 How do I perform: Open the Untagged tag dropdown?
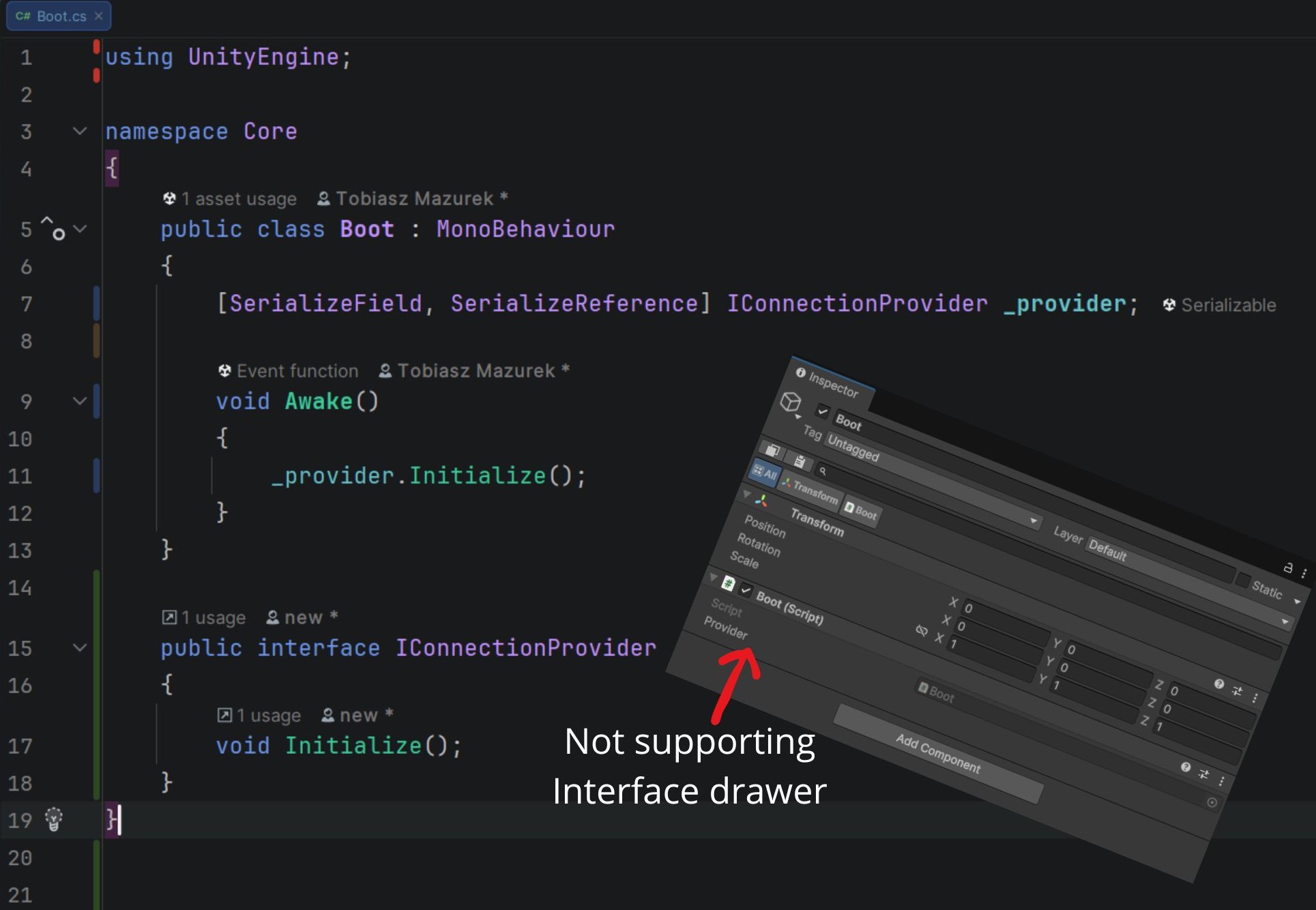coord(933,482)
